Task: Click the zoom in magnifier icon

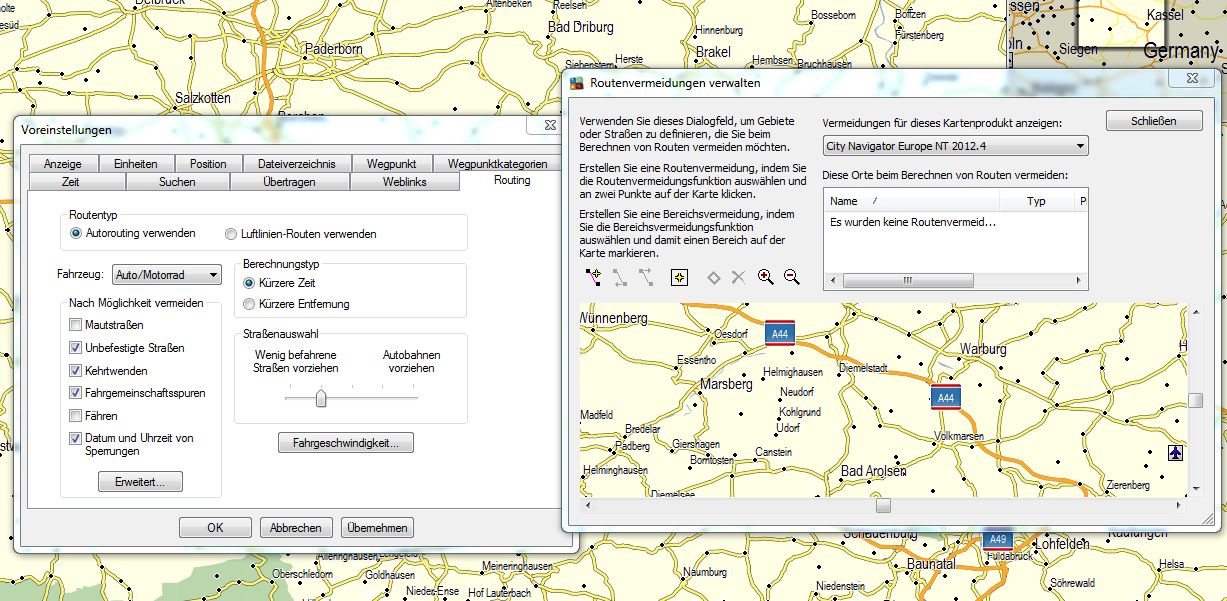Action: (766, 277)
